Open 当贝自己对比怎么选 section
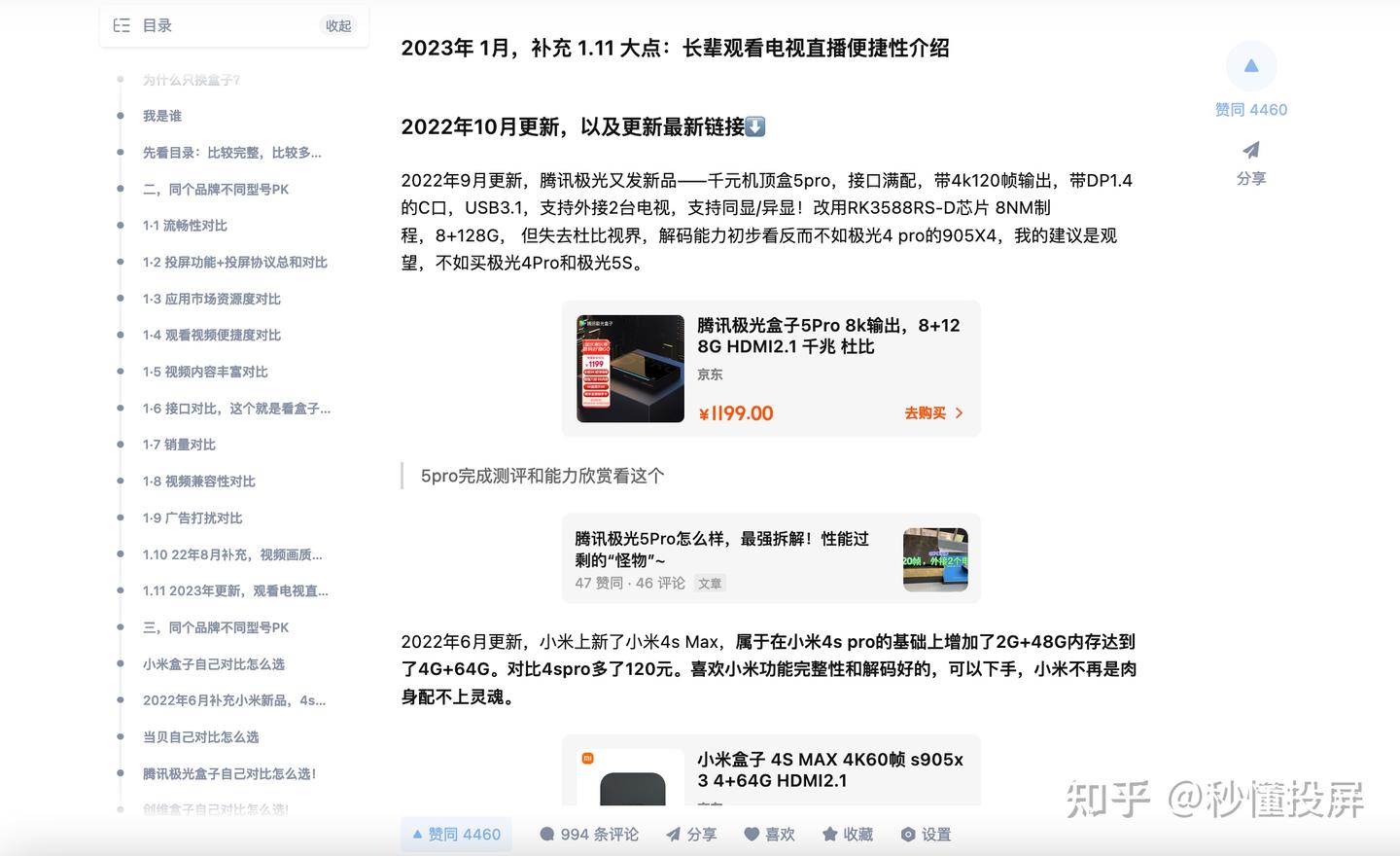The width and height of the screenshot is (1400, 856). tap(200, 737)
